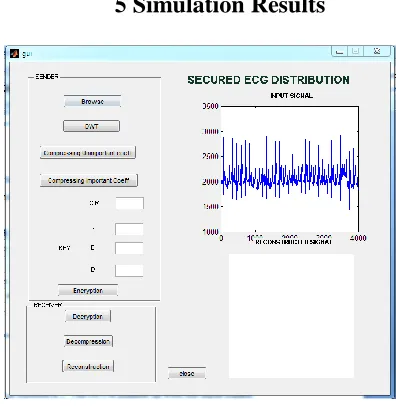
Task: Maximize the gui window
Action: pos(356,51)
